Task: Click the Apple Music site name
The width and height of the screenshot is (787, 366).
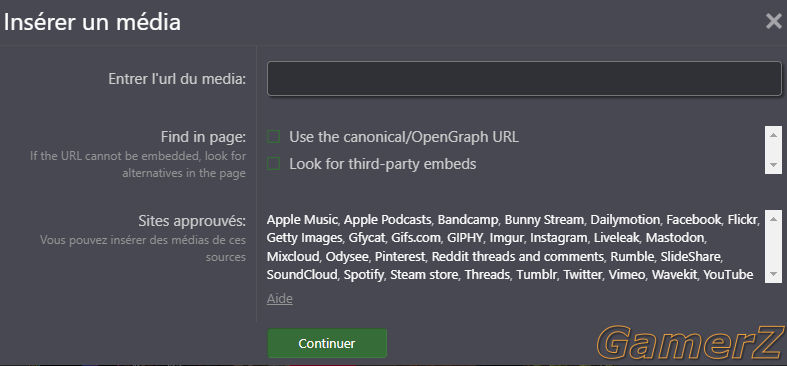Action: (302, 219)
